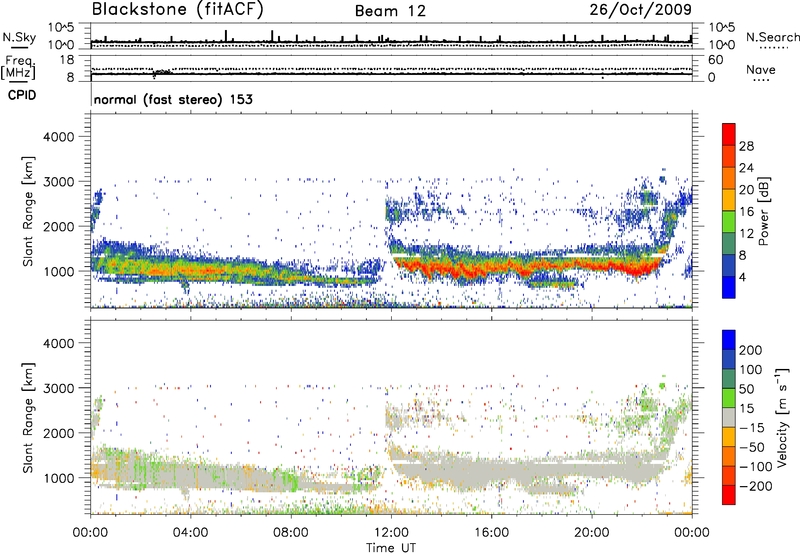Click the 28 label on Power colorbar
Image resolution: width=800 pixels, height=554 pixels.
point(746,146)
